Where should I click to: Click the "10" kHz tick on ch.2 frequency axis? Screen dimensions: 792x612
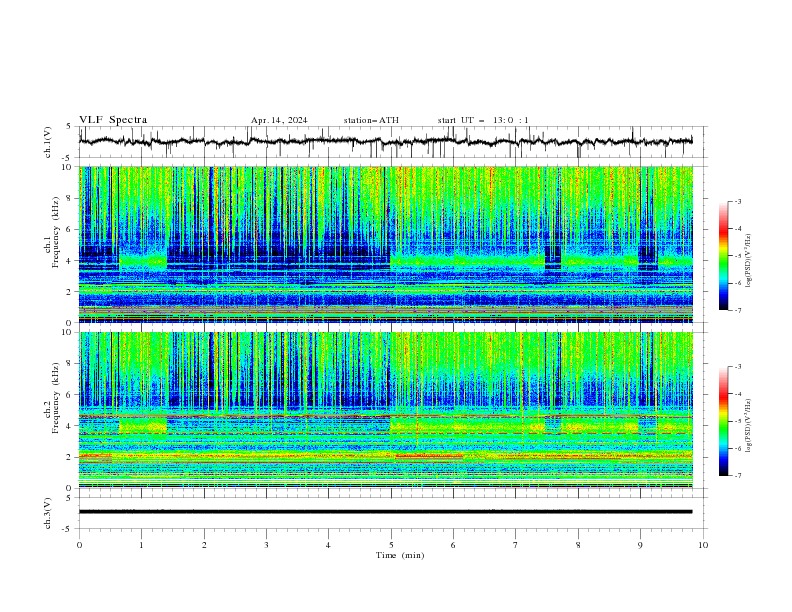(69, 332)
